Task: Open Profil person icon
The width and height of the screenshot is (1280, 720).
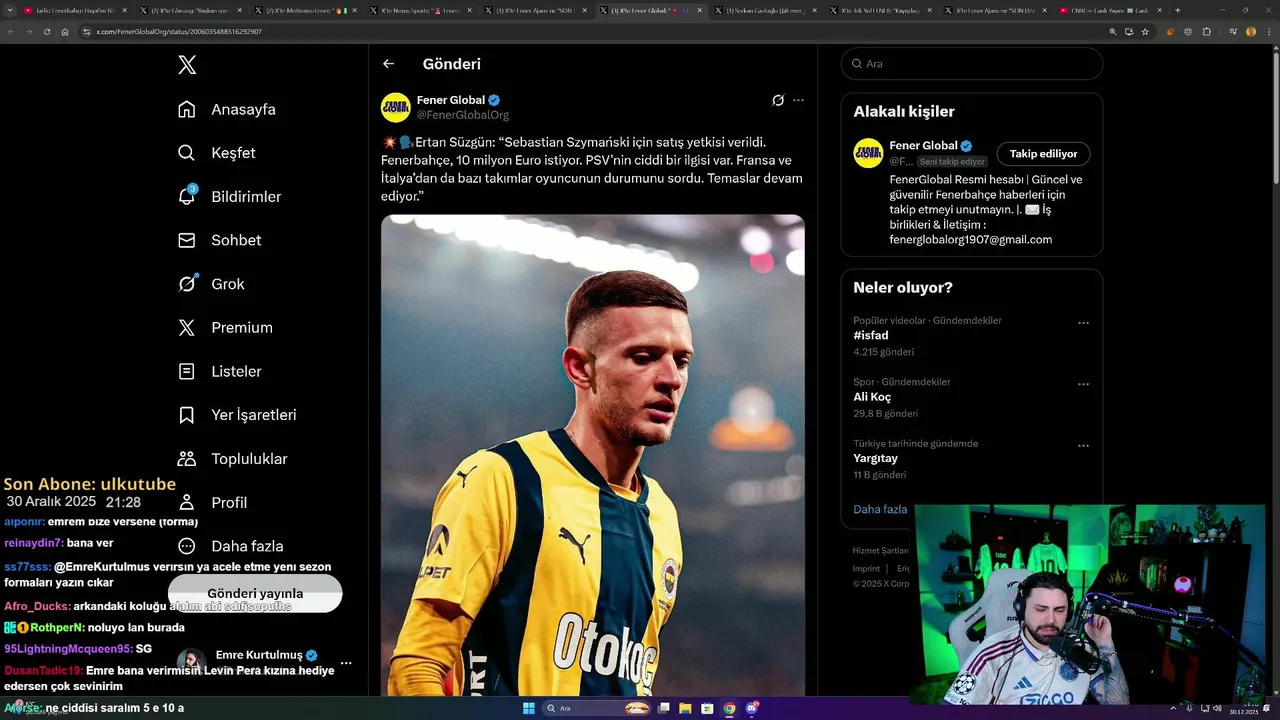Action: pyautogui.click(x=187, y=502)
